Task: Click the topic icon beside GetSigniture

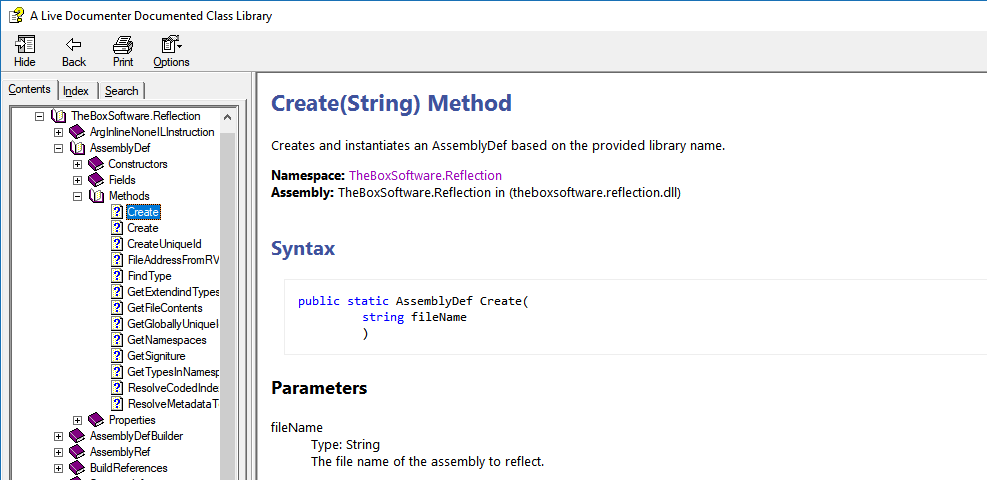Action: (x=116, y=356)
